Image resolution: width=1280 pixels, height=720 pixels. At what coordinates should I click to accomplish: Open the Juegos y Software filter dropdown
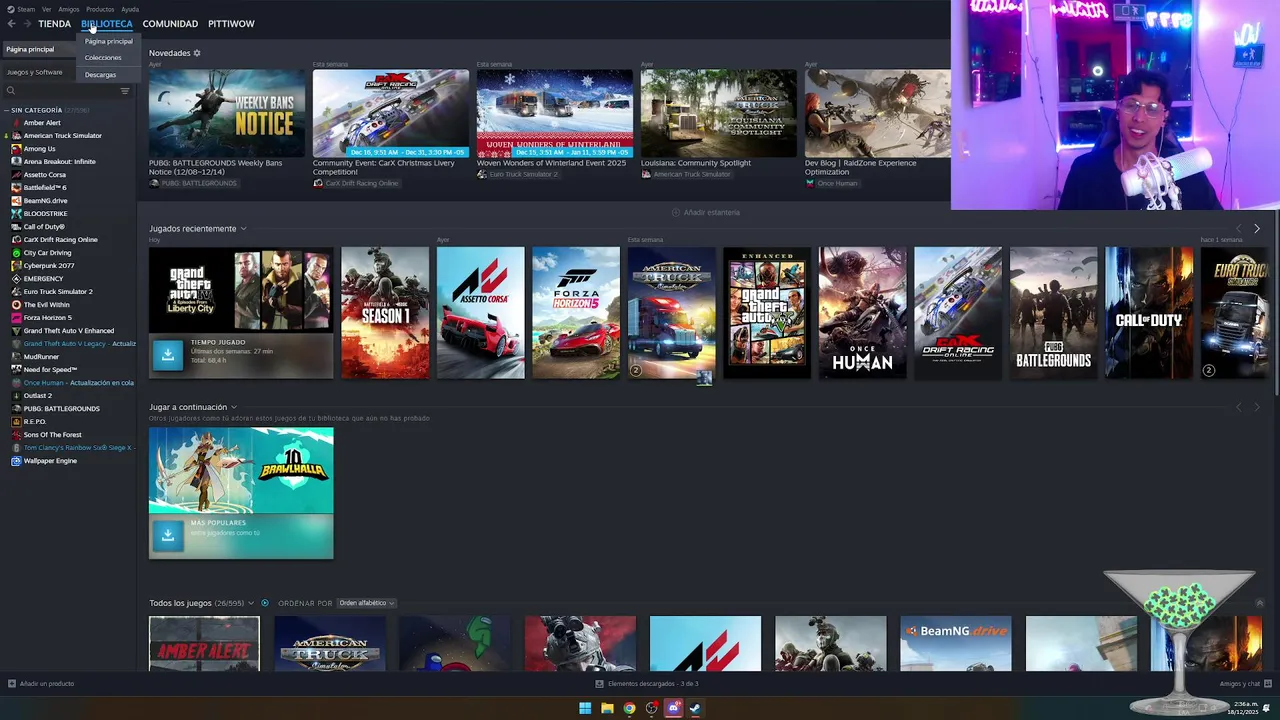(38, 72)
